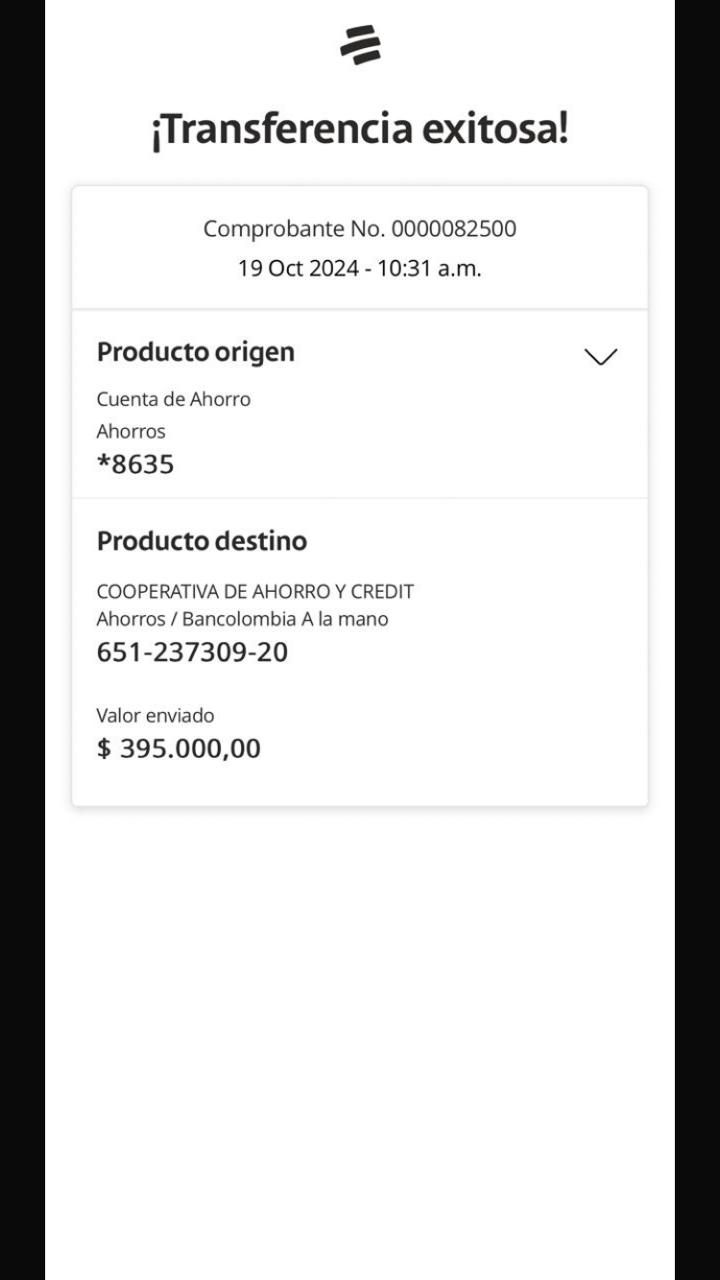Click 'Ahorros / Bancolombia A la mano' text

click(x=242, y=619)
